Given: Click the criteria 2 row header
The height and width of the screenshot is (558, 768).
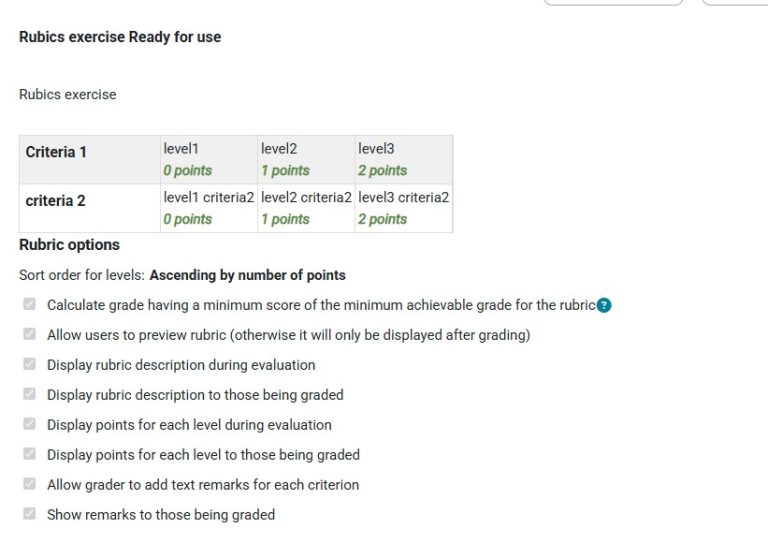Looking at the screenshot, I should [55, 200].
